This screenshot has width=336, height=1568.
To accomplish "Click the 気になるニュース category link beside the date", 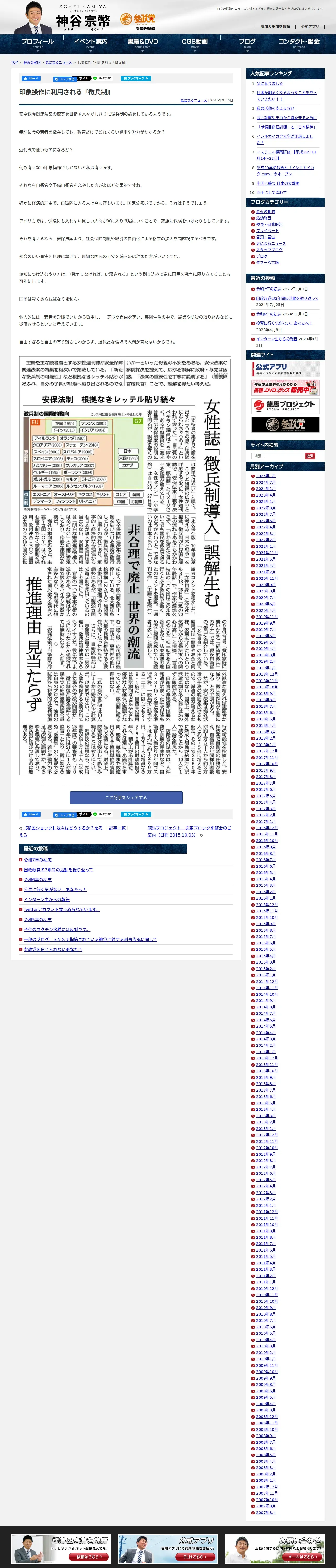I will 193,100.
